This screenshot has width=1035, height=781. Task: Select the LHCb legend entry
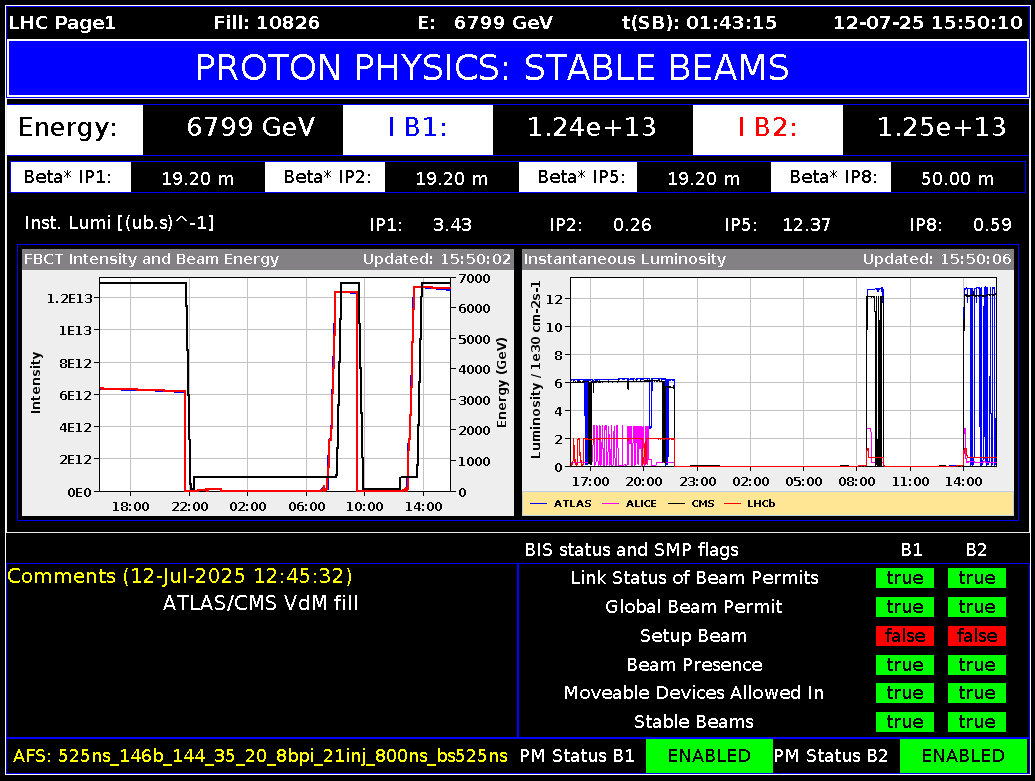click(x=760, y=504)
